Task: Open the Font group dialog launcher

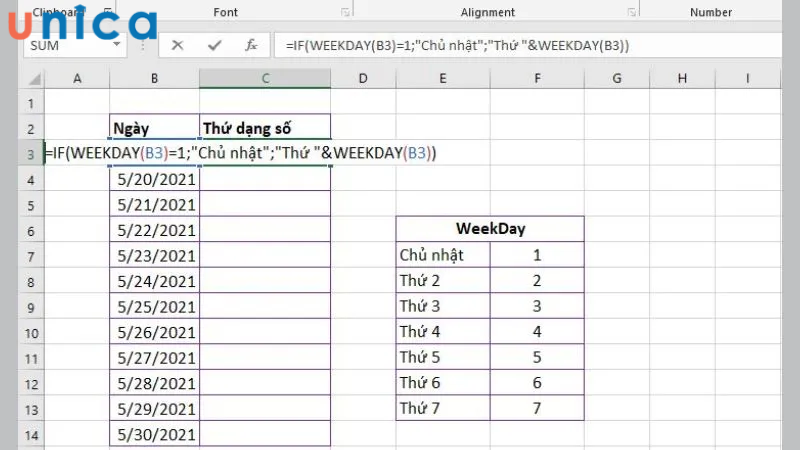Action: [x=345, y=13]
